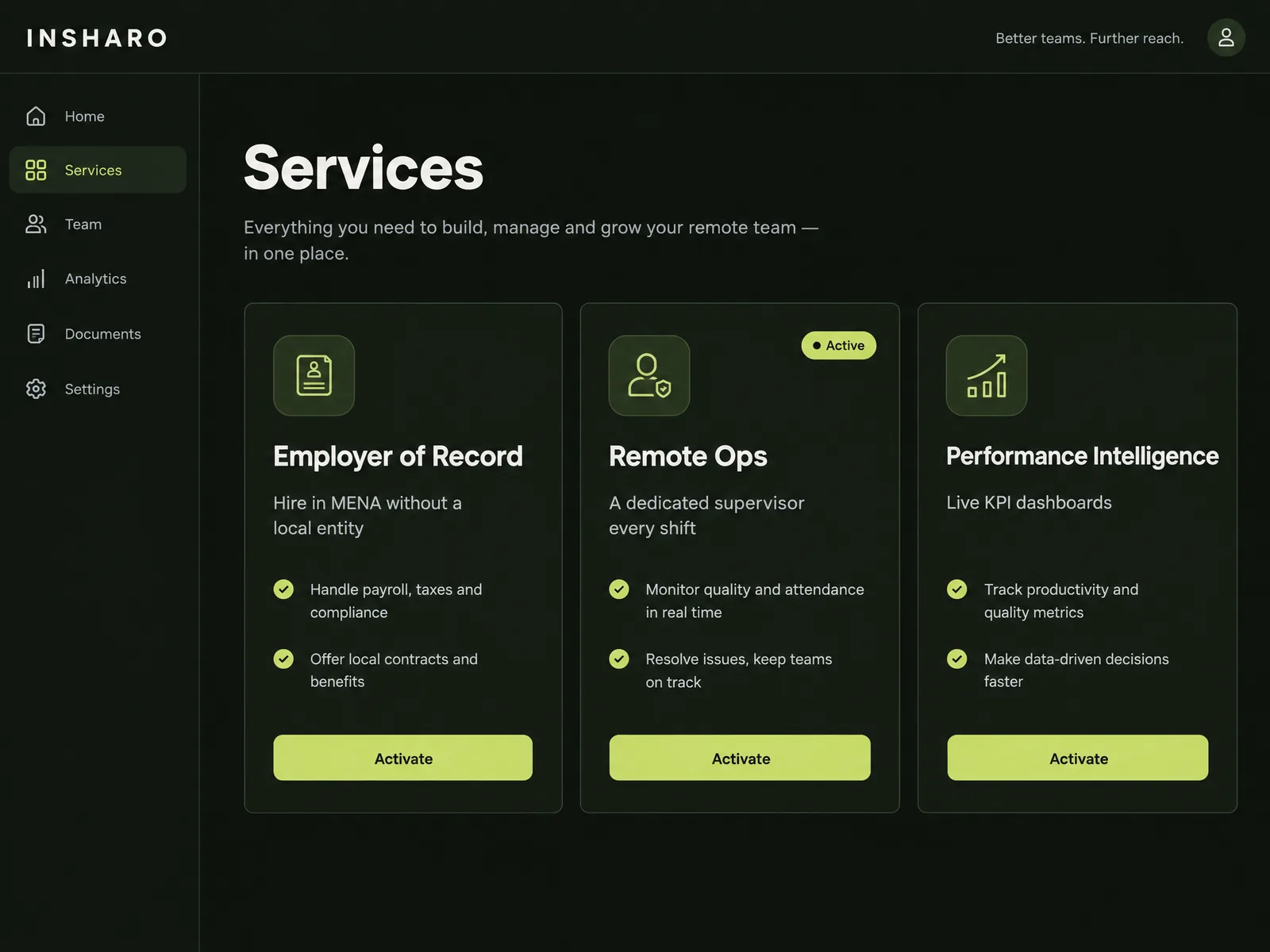Click the Employer of Record document icon
1270x952 pixels.
tap(314, 375)
